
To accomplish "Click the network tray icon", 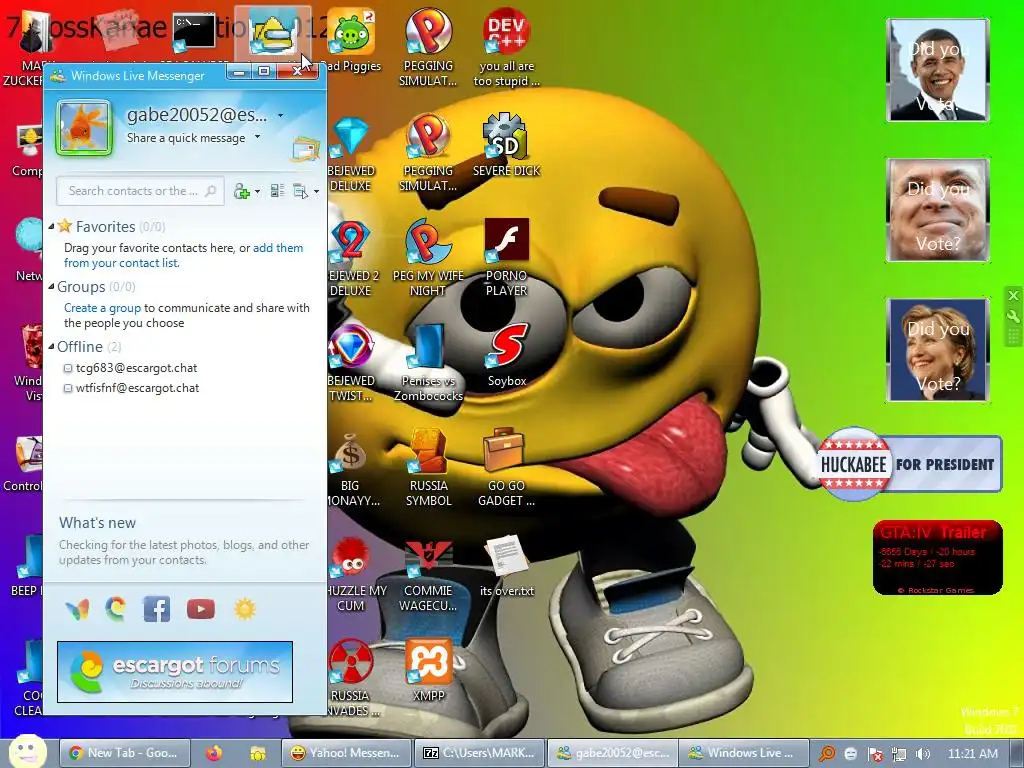I will (899, 754).
